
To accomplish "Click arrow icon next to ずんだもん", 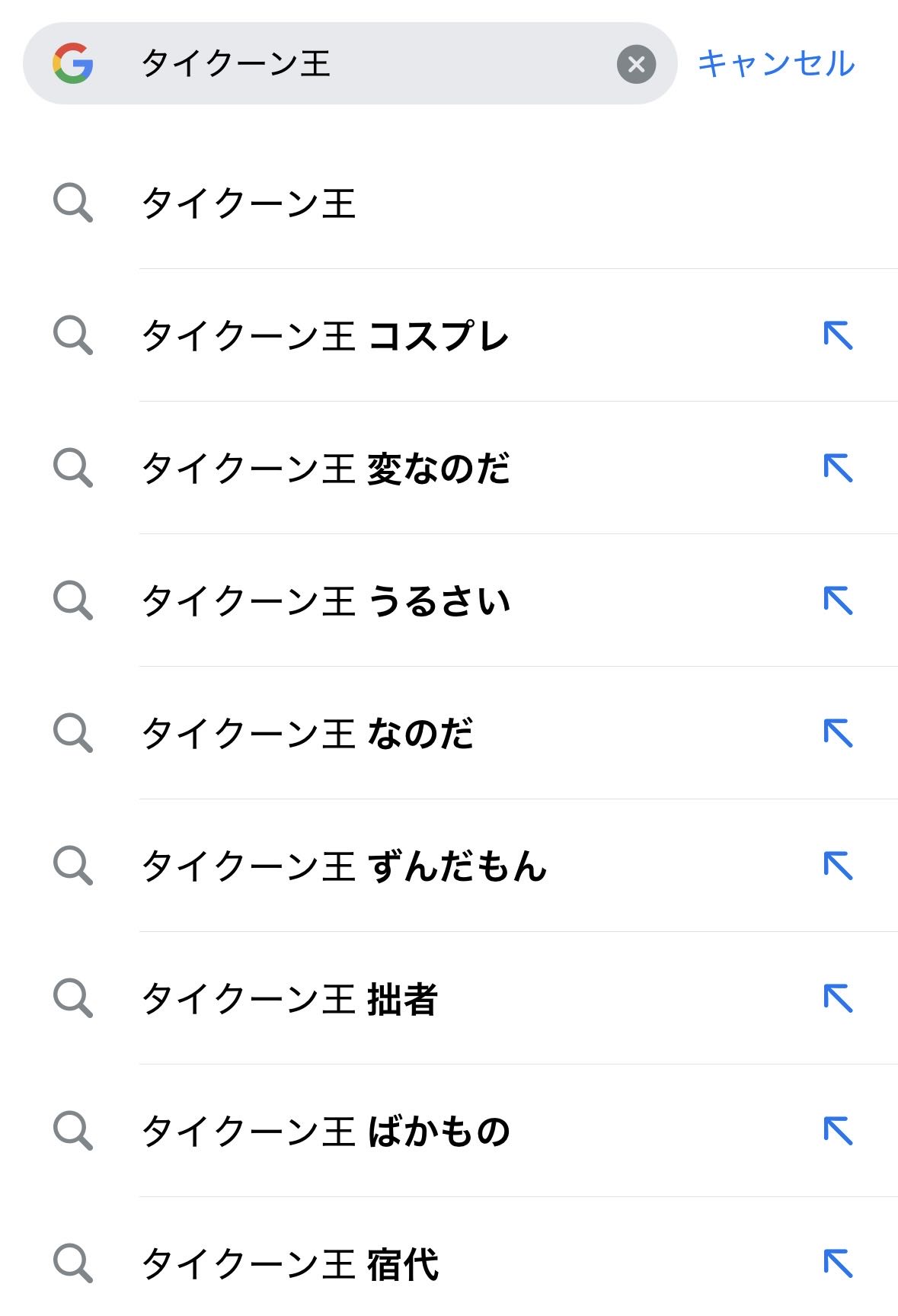I will pyautogui.click(x=838, y=866).
